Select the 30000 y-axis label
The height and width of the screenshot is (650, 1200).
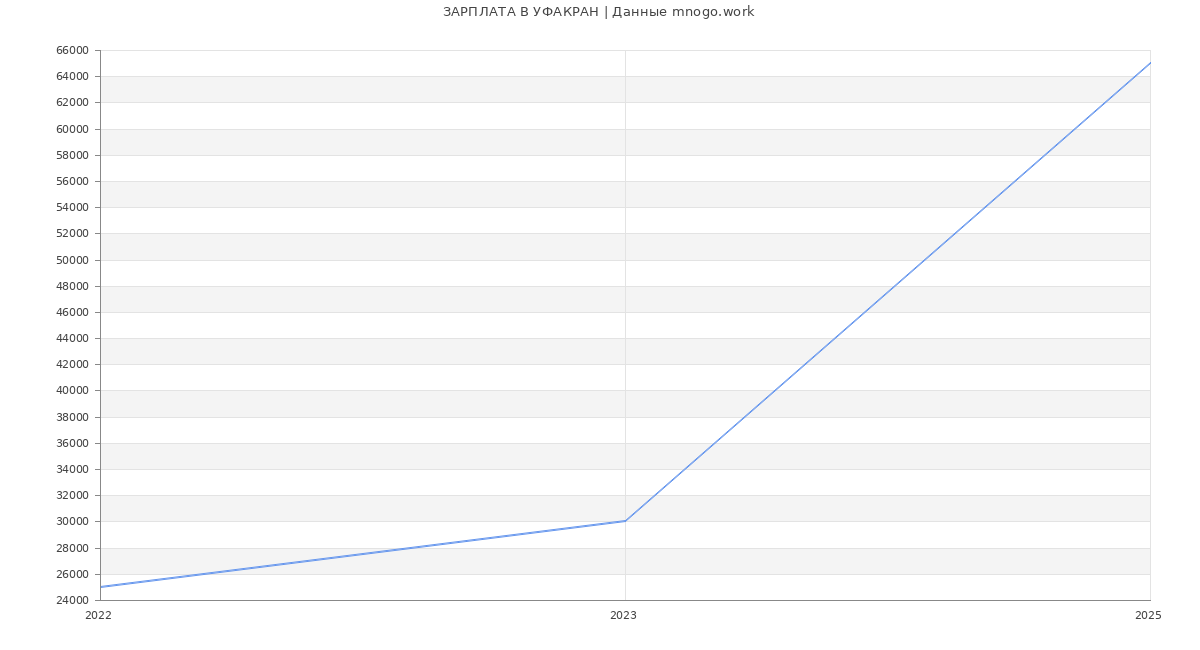click(x=72, y=521)
